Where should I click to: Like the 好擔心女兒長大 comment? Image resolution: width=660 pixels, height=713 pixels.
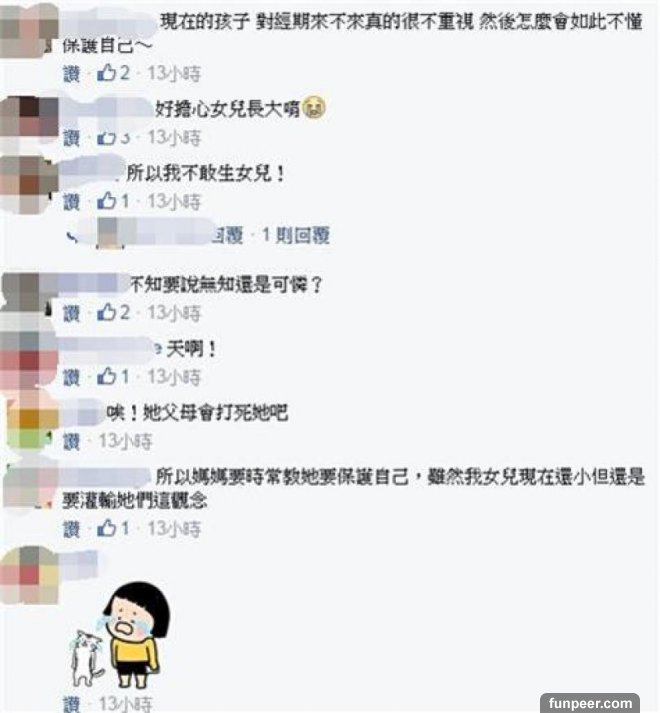pyautogui.click(x=71, y=138)
